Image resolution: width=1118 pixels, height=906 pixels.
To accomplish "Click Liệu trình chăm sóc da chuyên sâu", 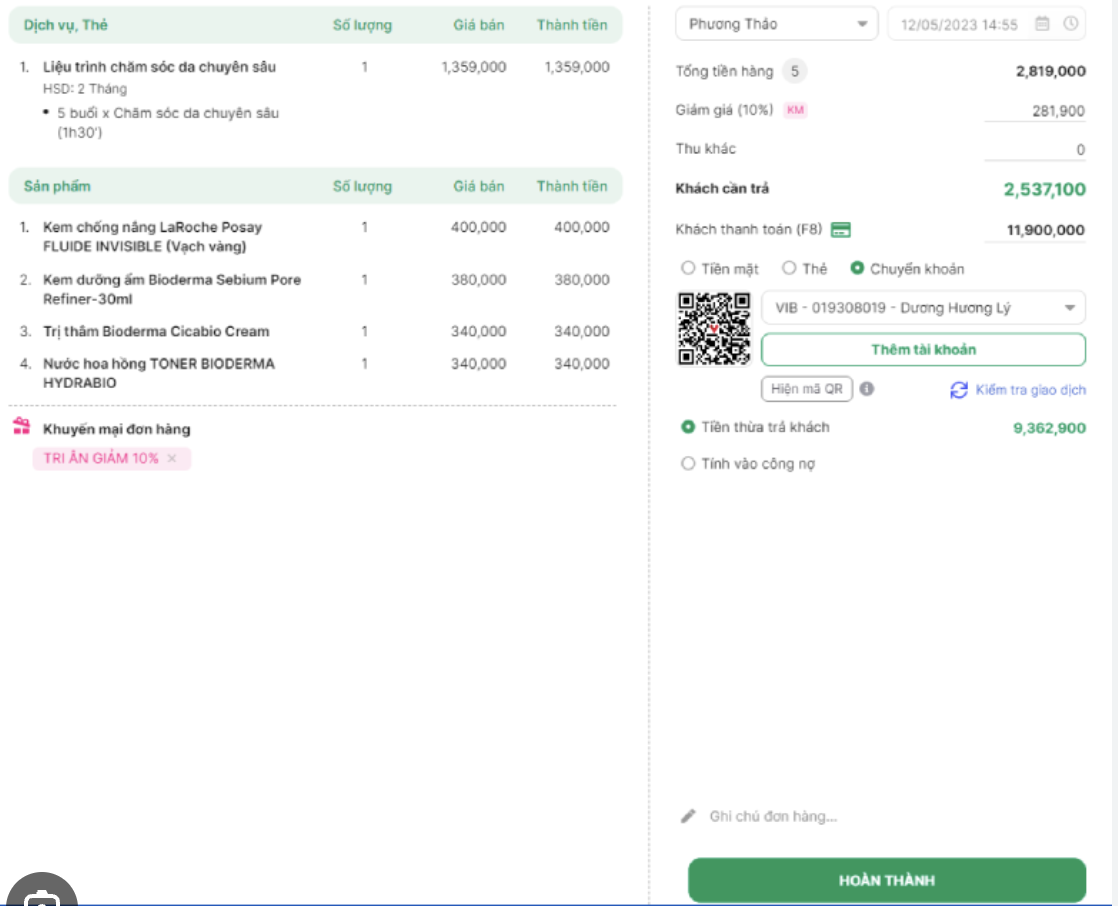I will point(159,67).
